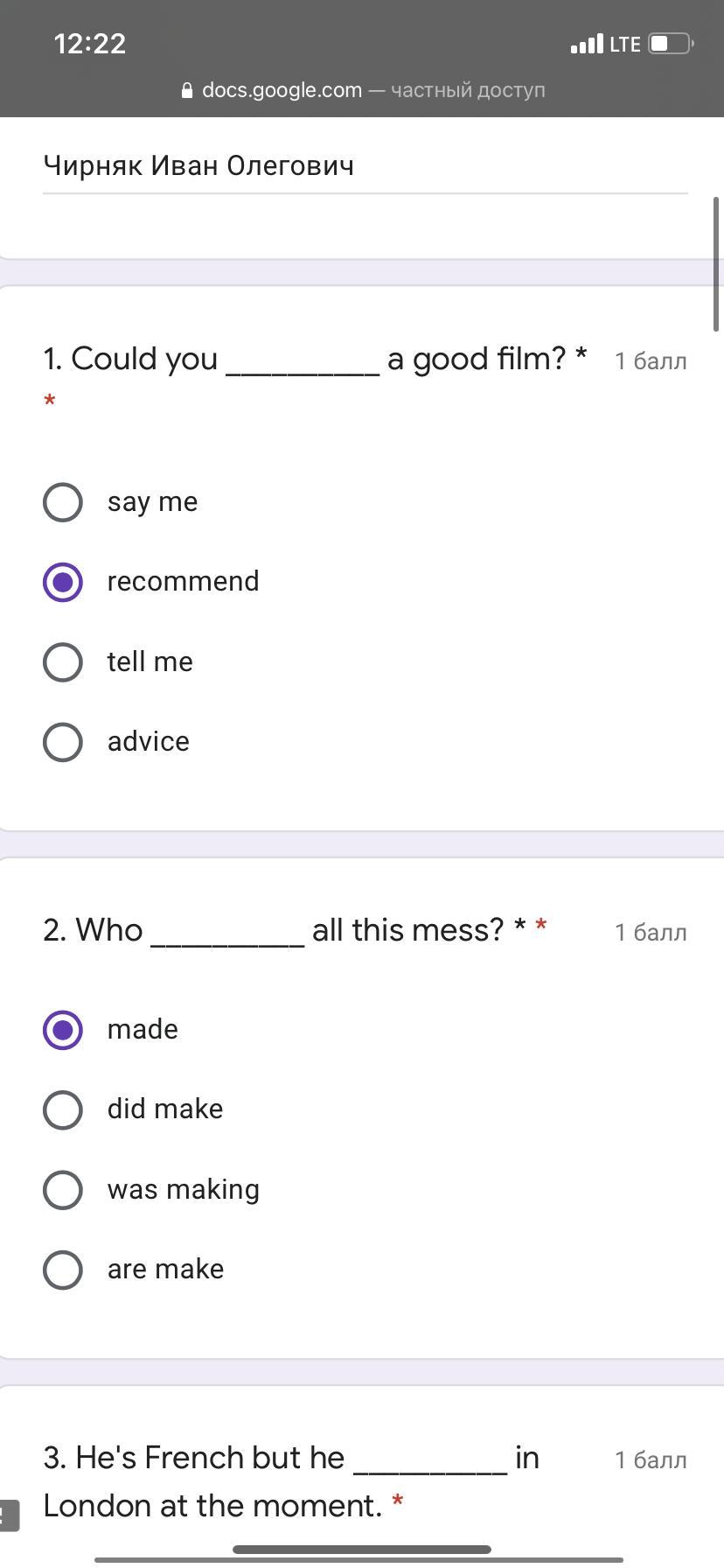Tap the lock icon in address bar
Screen dimensions: 724x1568
coord(187,91)
